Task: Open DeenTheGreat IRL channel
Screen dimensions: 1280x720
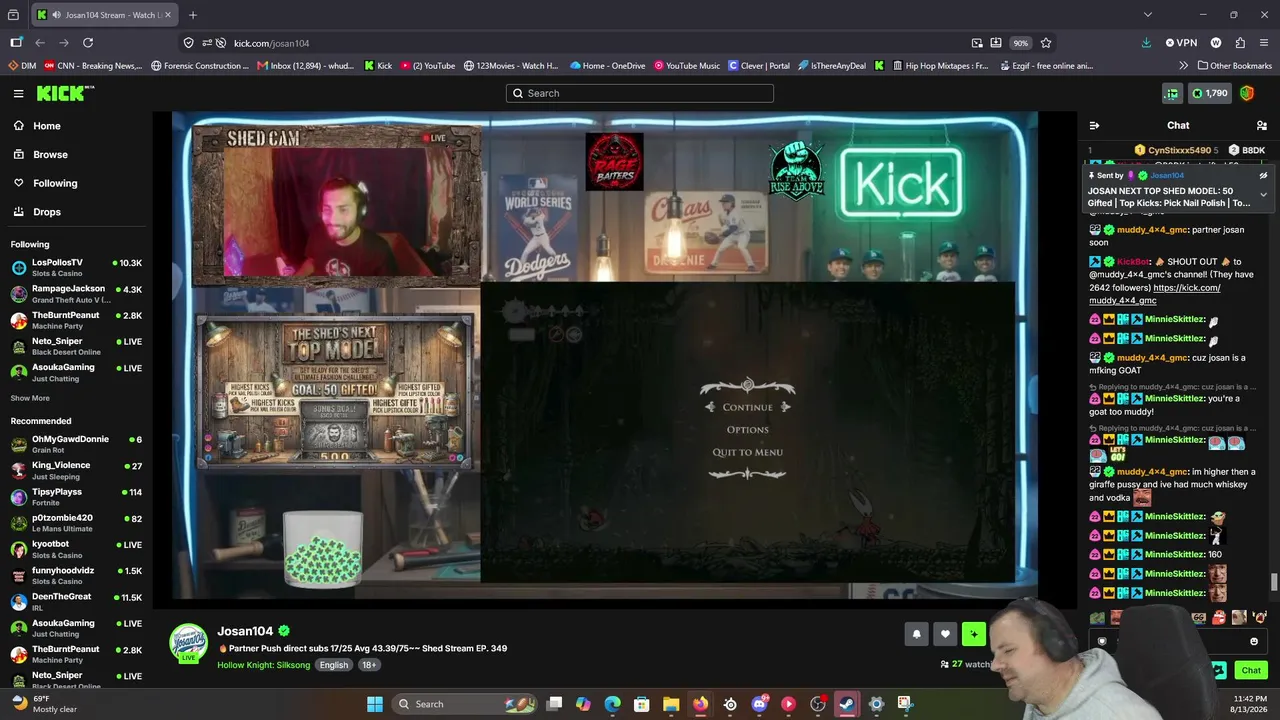Action: click(x=76, y=601)
